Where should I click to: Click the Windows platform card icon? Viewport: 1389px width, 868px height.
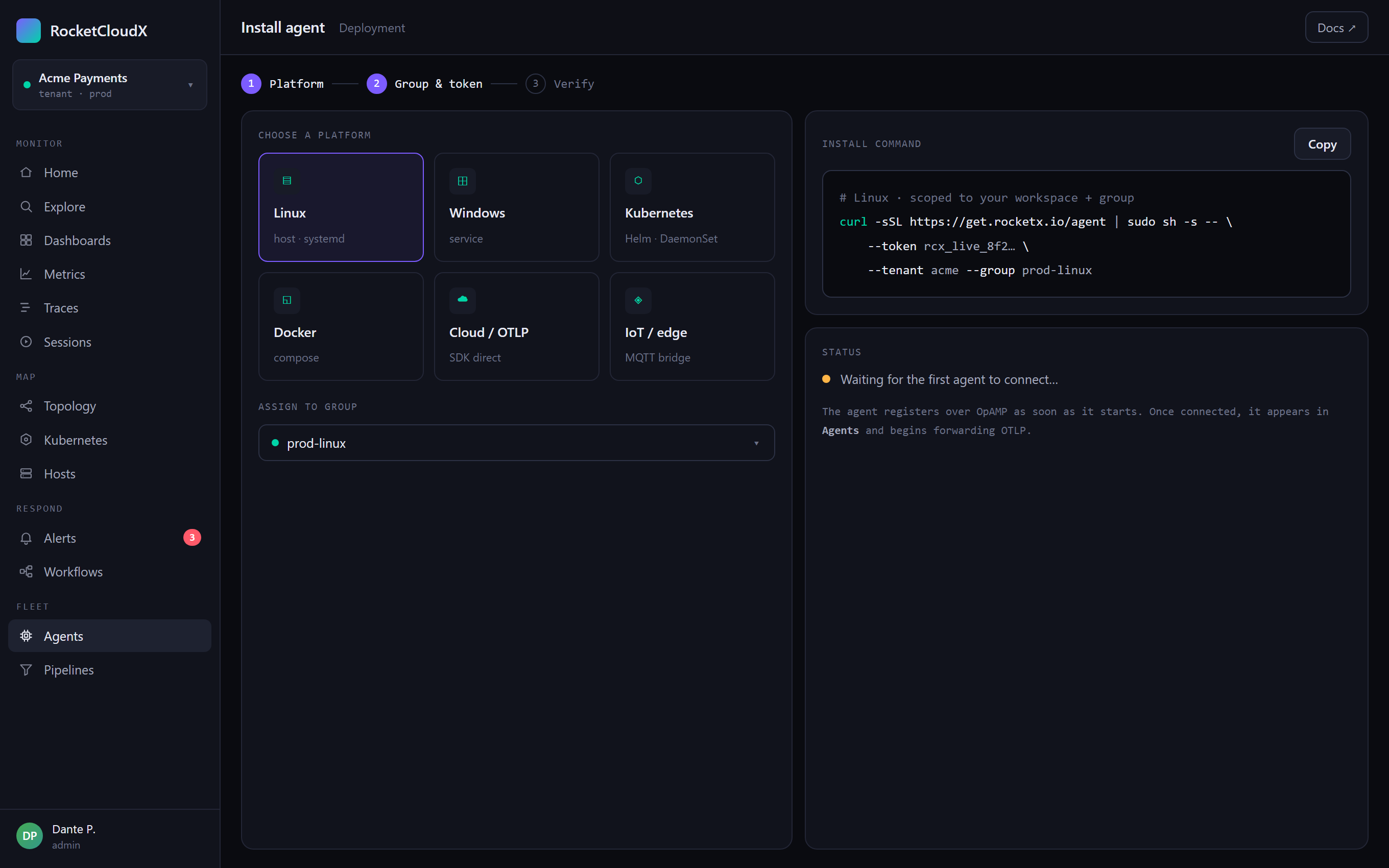(463, 181)
